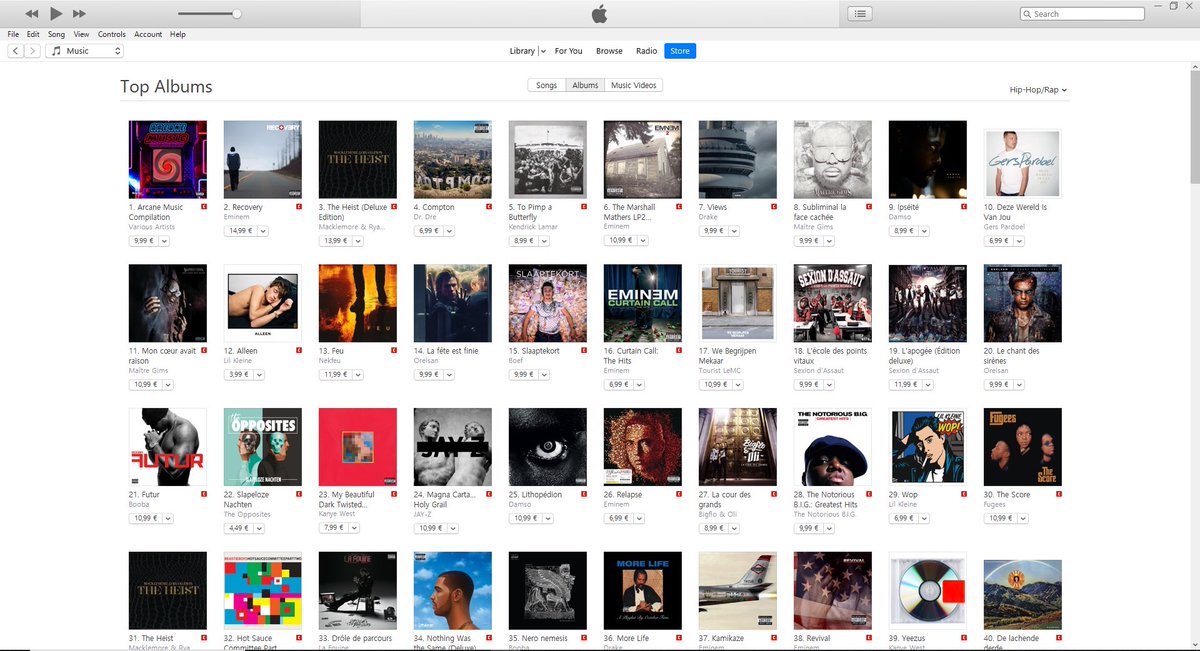Click the Apple logo in the title bar

(x=599, y=13)
